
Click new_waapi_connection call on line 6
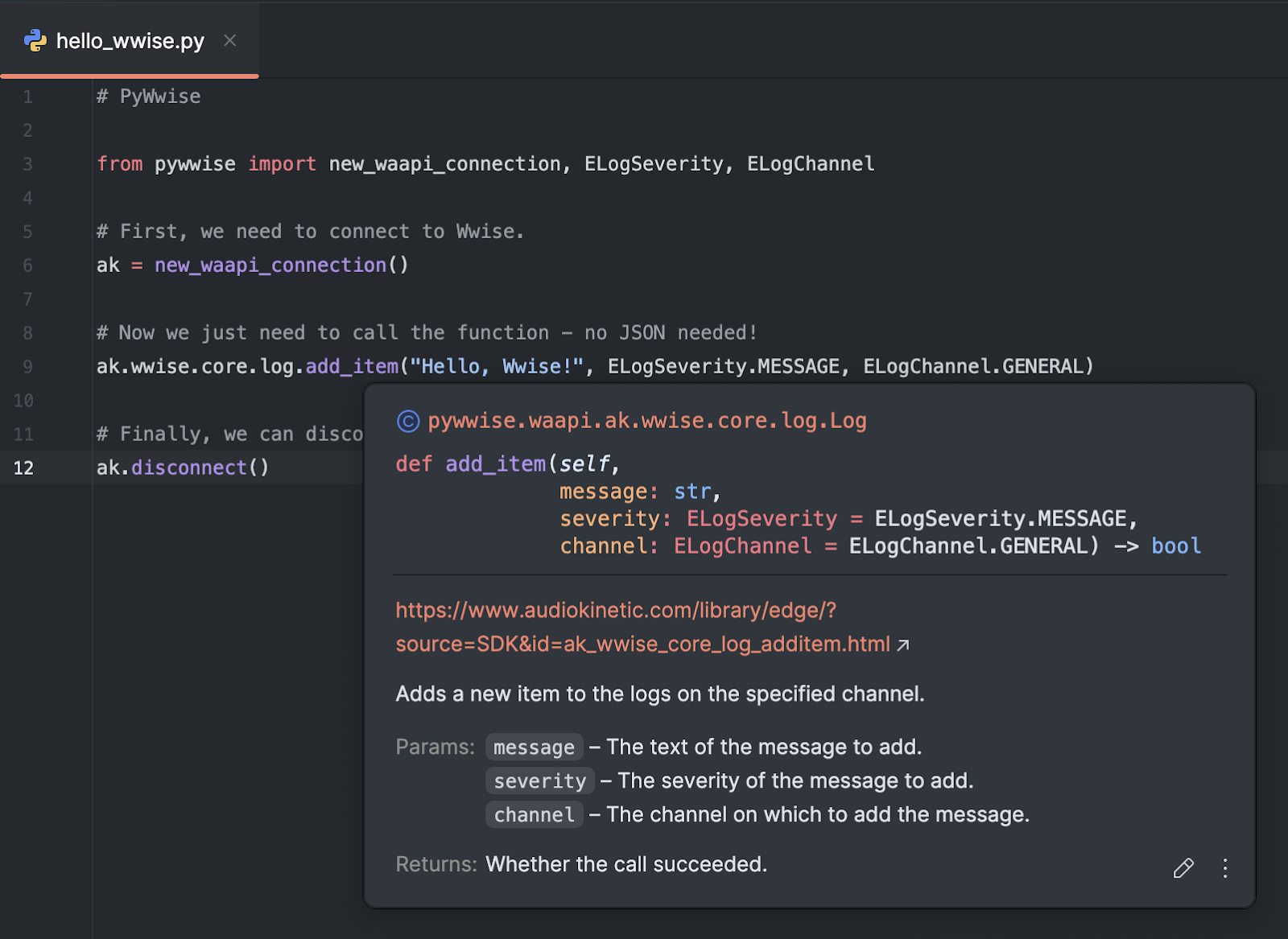point(270,266)
